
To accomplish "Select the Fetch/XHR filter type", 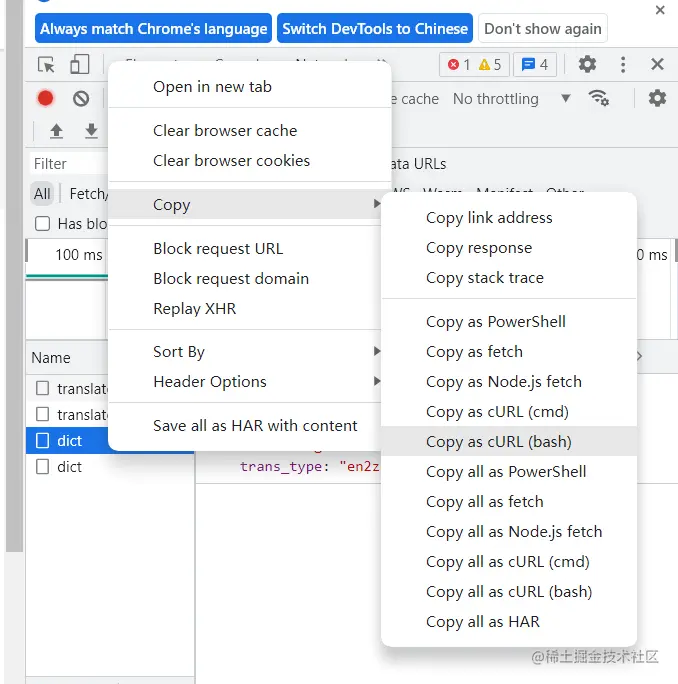I will coord(89,194).
